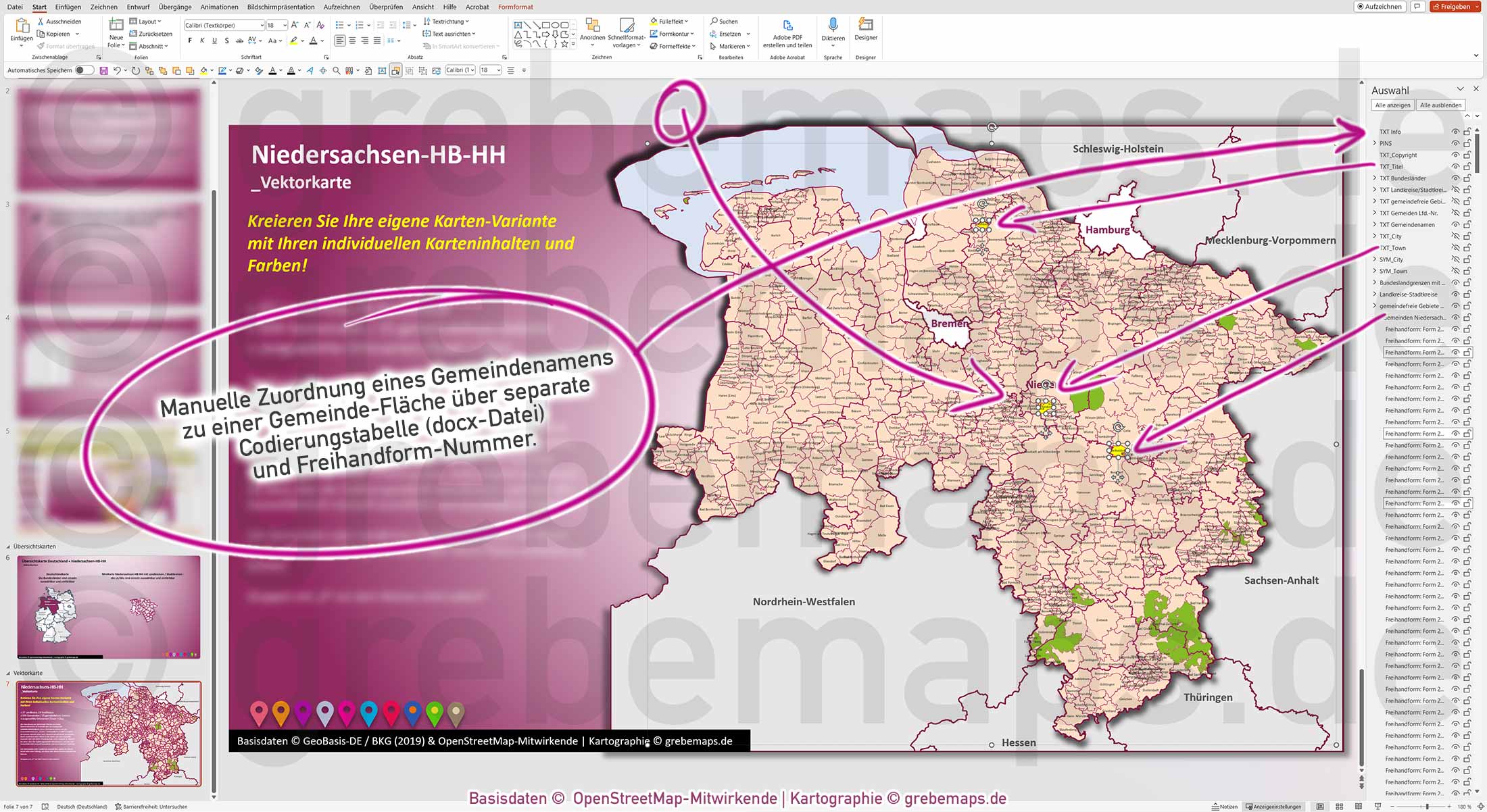Image resolution: width=1487 pixels, height=812 pixels.
Task: Open the text highlight color picker
Action: (302, 41)
